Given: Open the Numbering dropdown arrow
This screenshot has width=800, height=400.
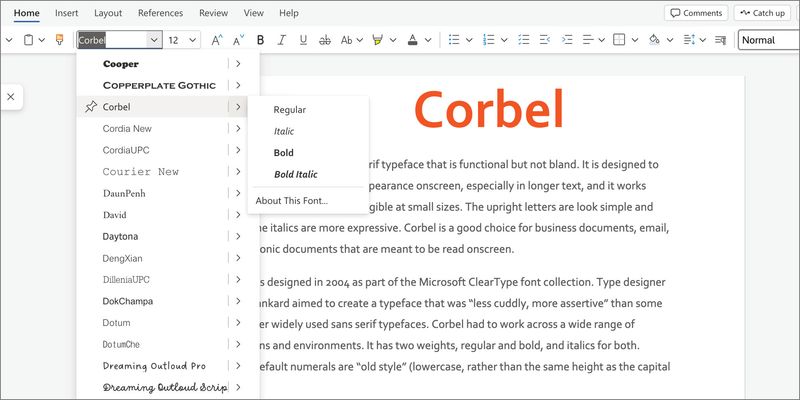Looking at the screenshot, I should click(504, 40).
